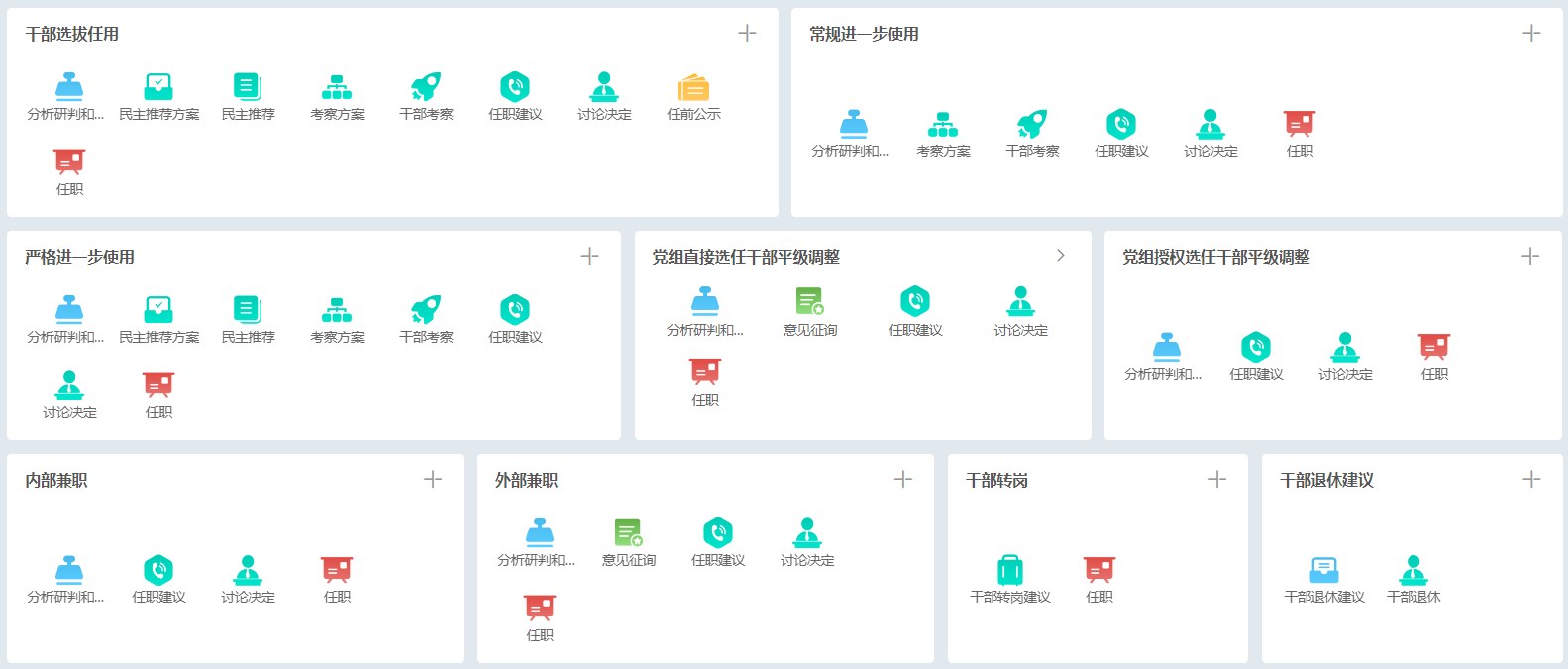Open 任职 icon in 外部兼职 panel
Screen dimensions: 1568x669
540,608
